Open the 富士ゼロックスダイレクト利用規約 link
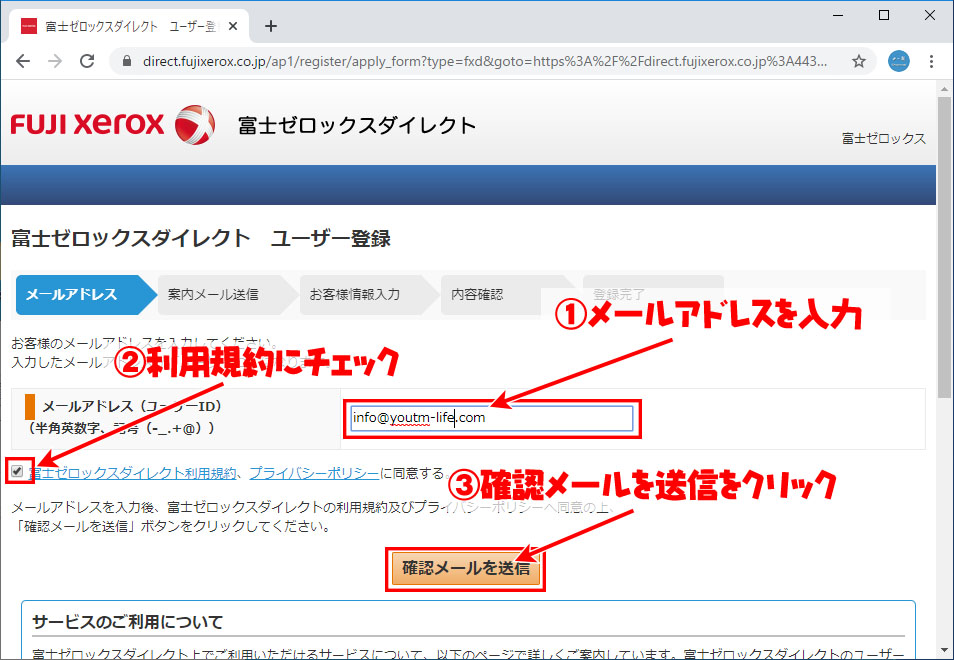The width and height of the screenshot is (954, 660). coord(133,473)
